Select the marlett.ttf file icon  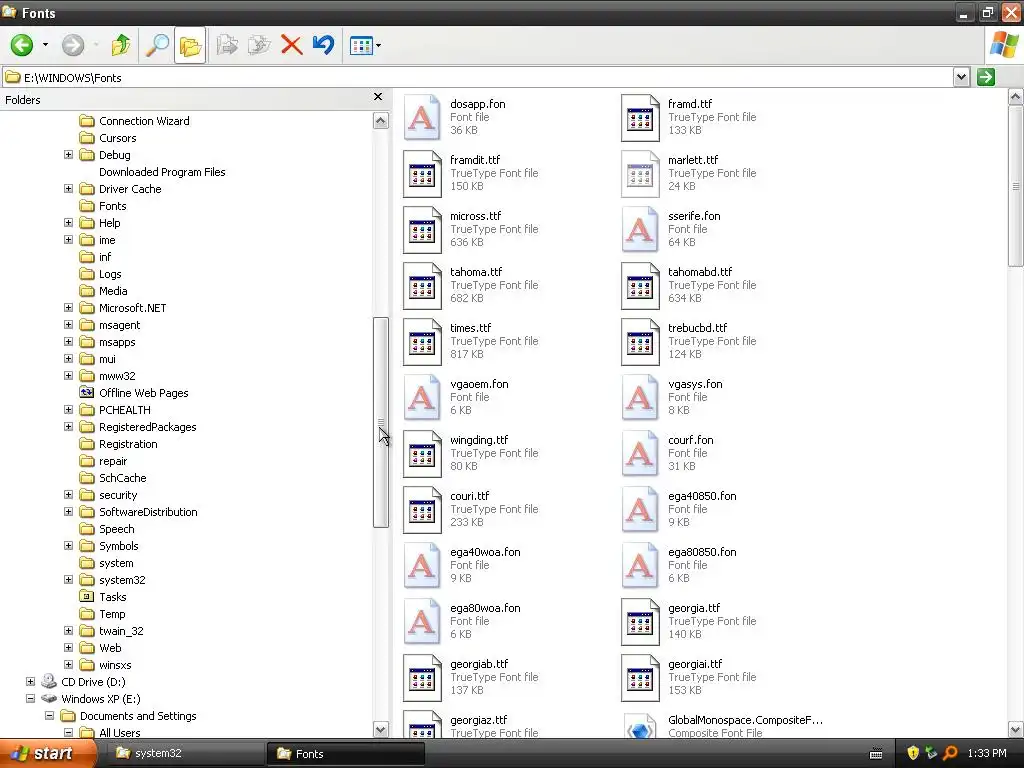pos(640,174)
